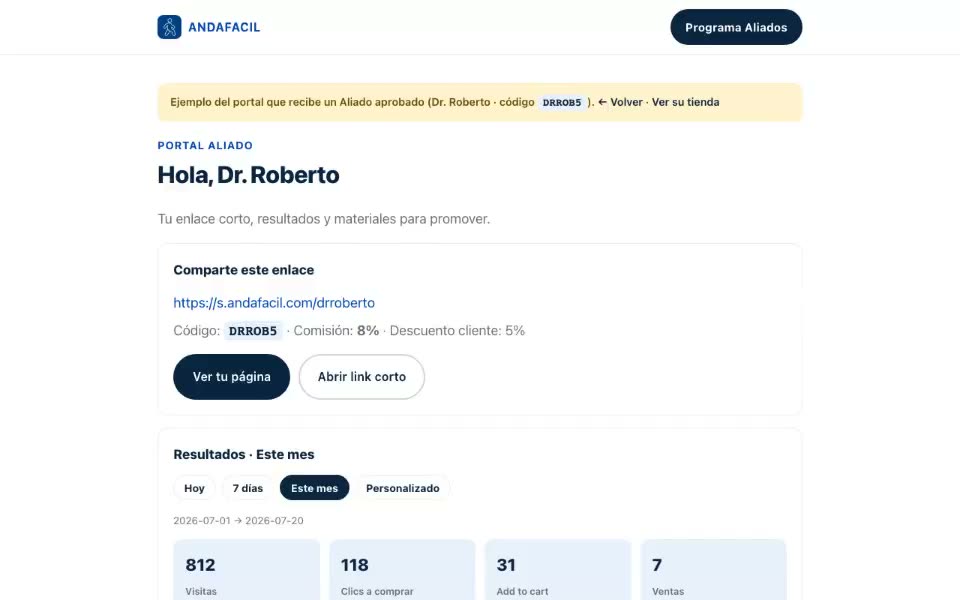Screen dimensions: 960x600
Task: Click the Andafacil walking-figure logo icon
Action: click(x=169, y=27)
